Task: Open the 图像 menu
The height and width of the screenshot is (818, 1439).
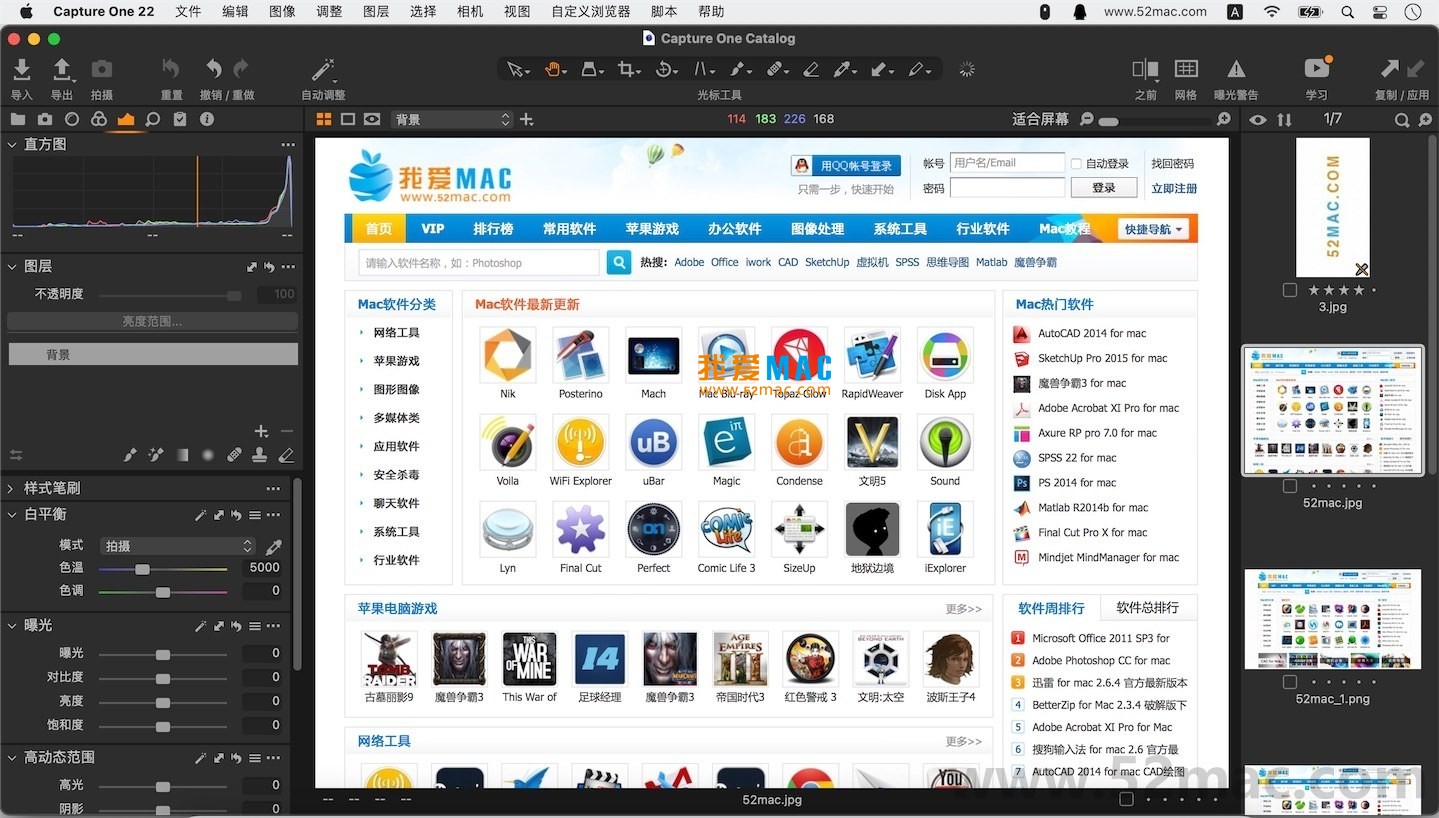Action: (282, 11)
